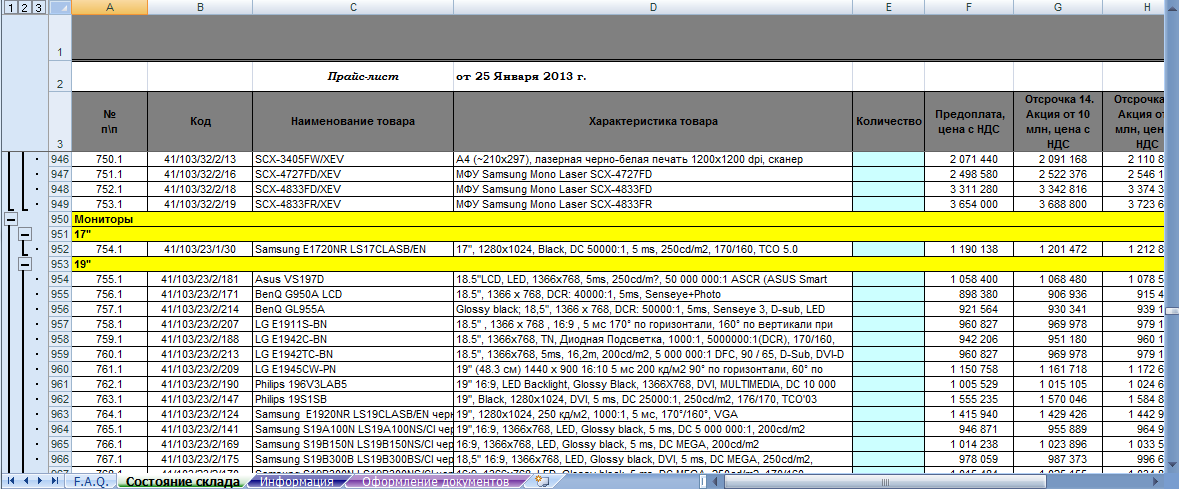Select the prepayment price 1 190 138
The width and height of the screenshot is (1179, 489).
[x=969, y=249]
